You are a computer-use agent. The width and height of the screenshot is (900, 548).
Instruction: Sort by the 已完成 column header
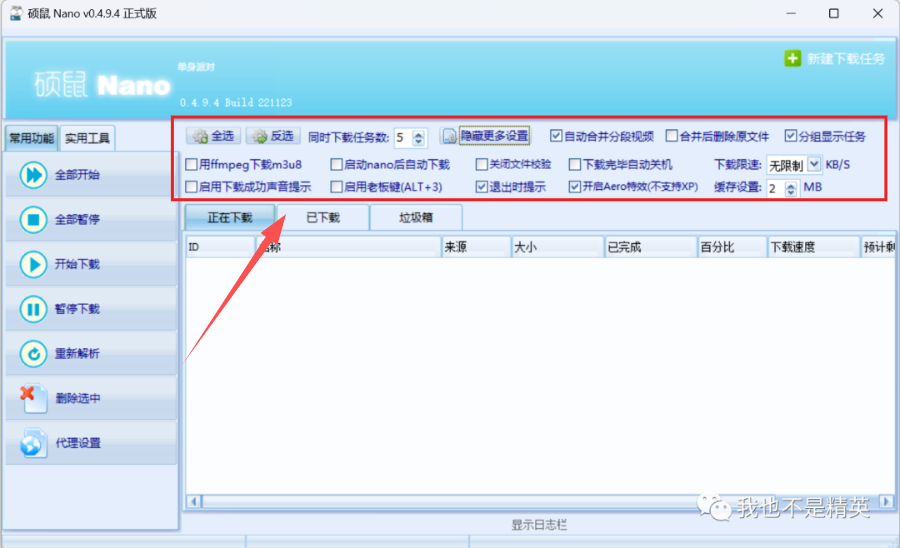tap(651, 247)
